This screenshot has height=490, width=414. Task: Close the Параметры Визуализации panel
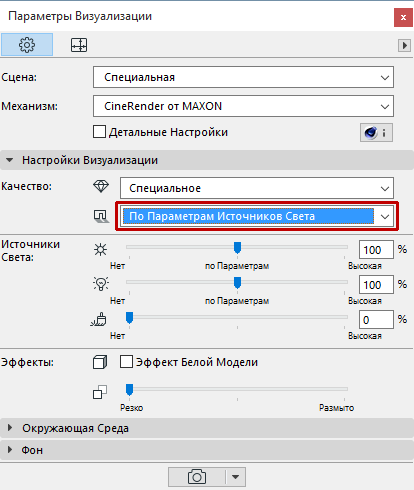pyautogui.click(x=403, y=17)
